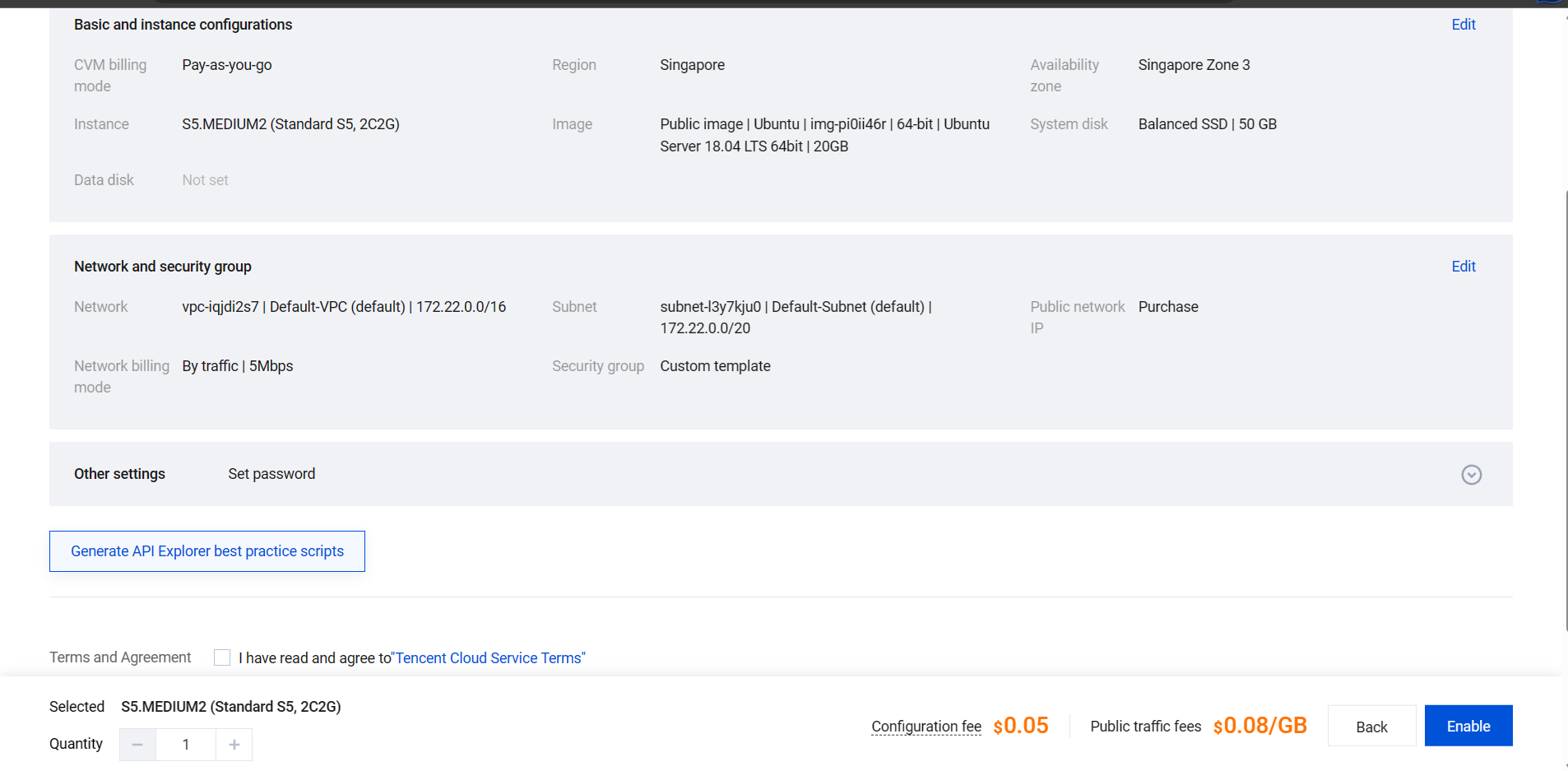Image resolution: width=1568 pixels, height=771 pixels.
Task: Expand the Other settings section chevron
Action: tap(1471, 475)
